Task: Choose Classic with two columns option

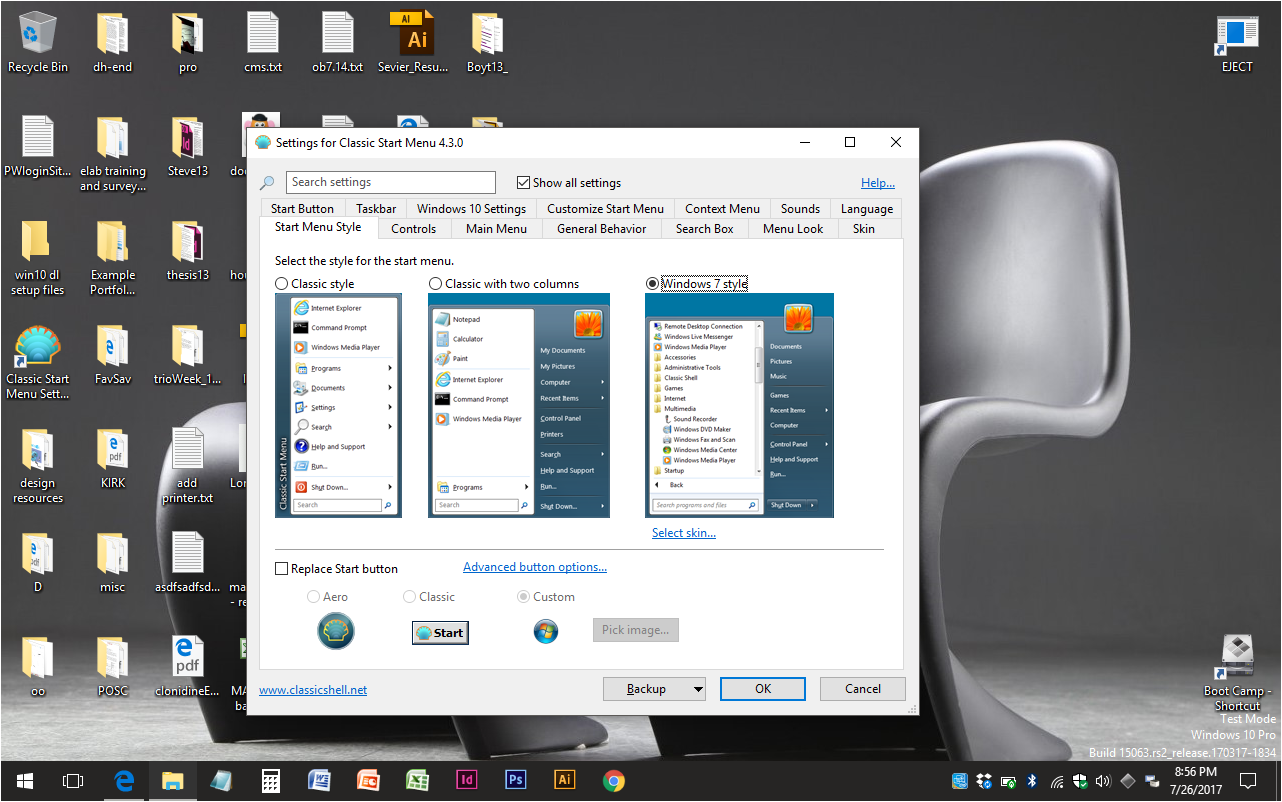Action: pyautogui.click(x=435, y=284)
